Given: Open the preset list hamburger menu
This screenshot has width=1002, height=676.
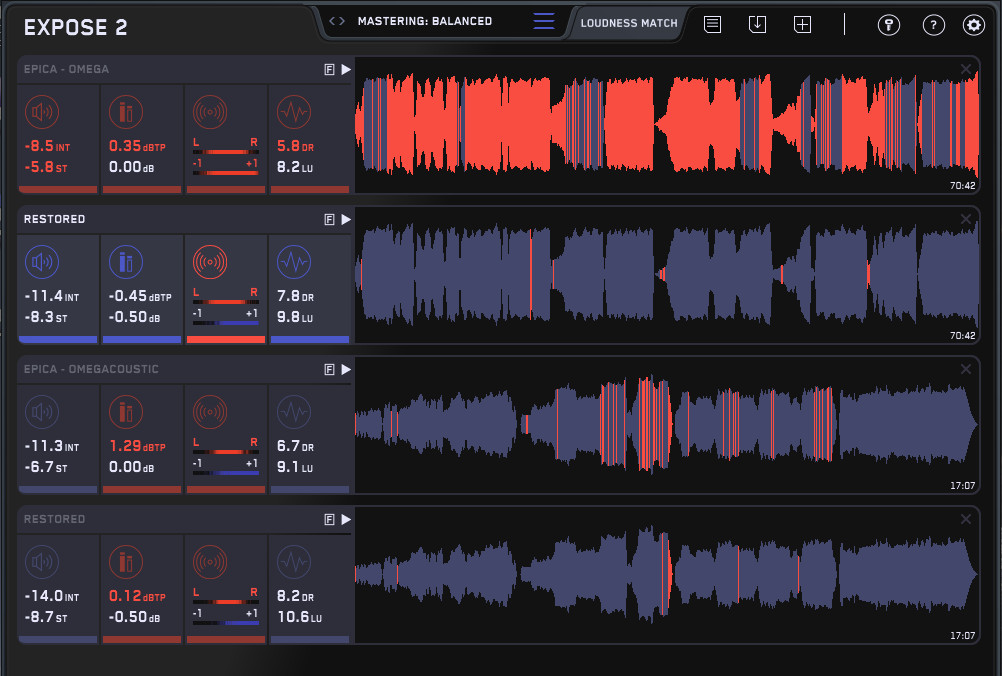Looking at the screenshot, I should tap(544, 21).
